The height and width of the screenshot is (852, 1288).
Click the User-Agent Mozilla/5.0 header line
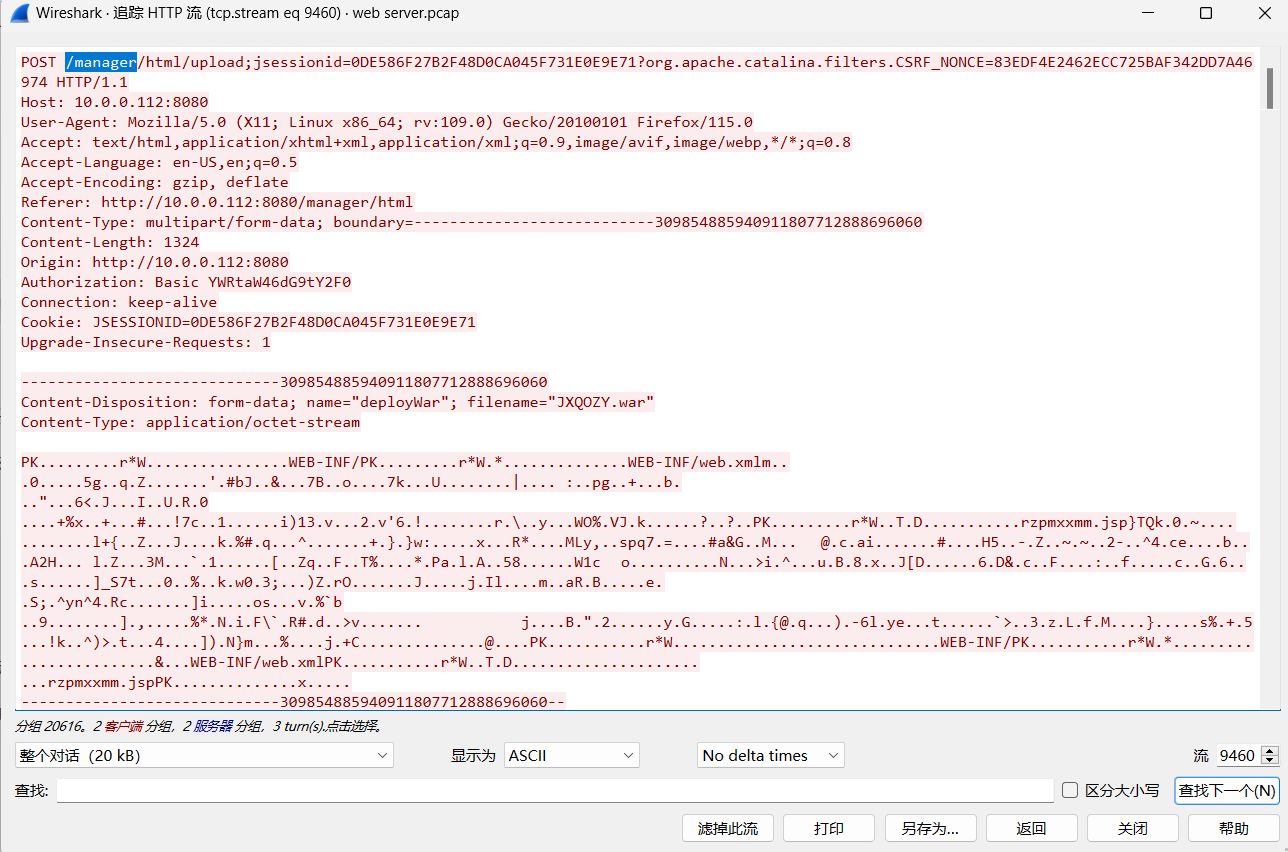[x=387, y=122]
